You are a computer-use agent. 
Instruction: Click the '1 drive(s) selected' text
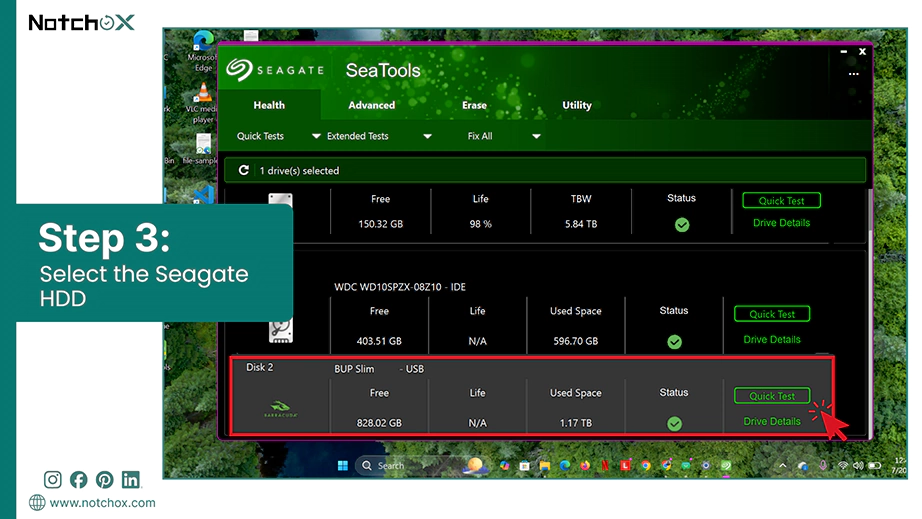click(299, 170)
